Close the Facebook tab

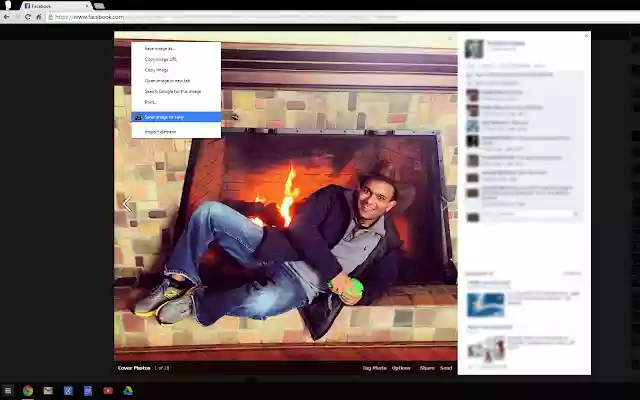(87, 6)
